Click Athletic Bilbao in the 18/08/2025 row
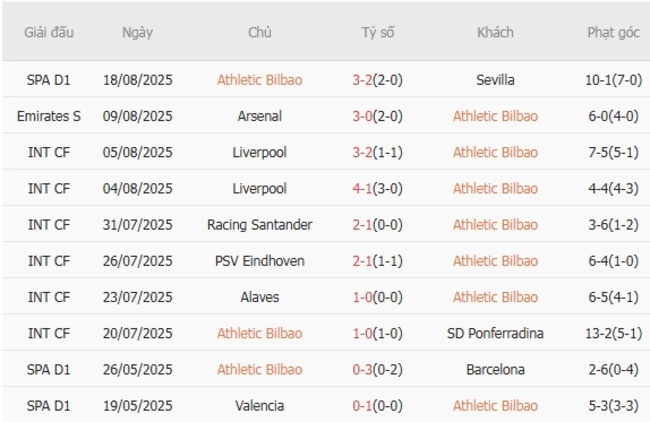This screenshot has width=650, height=422. (260, 80)
